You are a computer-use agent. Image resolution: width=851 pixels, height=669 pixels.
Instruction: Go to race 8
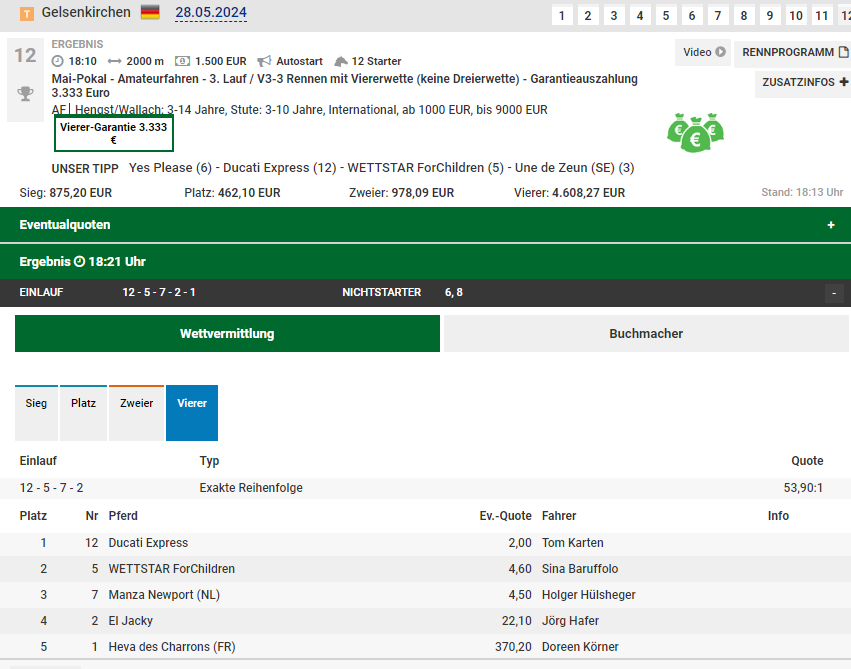pyautogui.click(x=744, y=16)
